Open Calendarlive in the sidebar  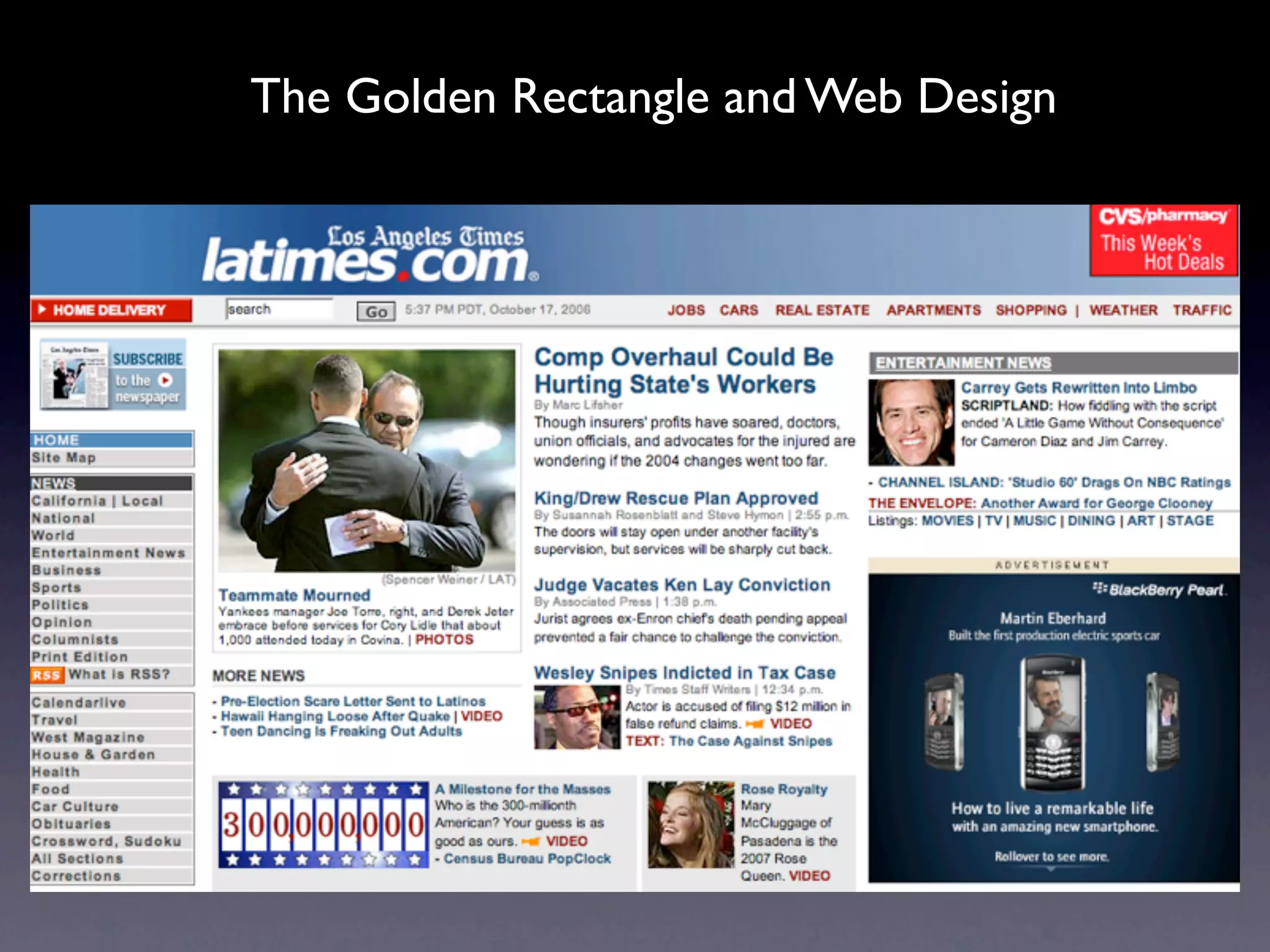pyautogui.click(x=79, y=703)
